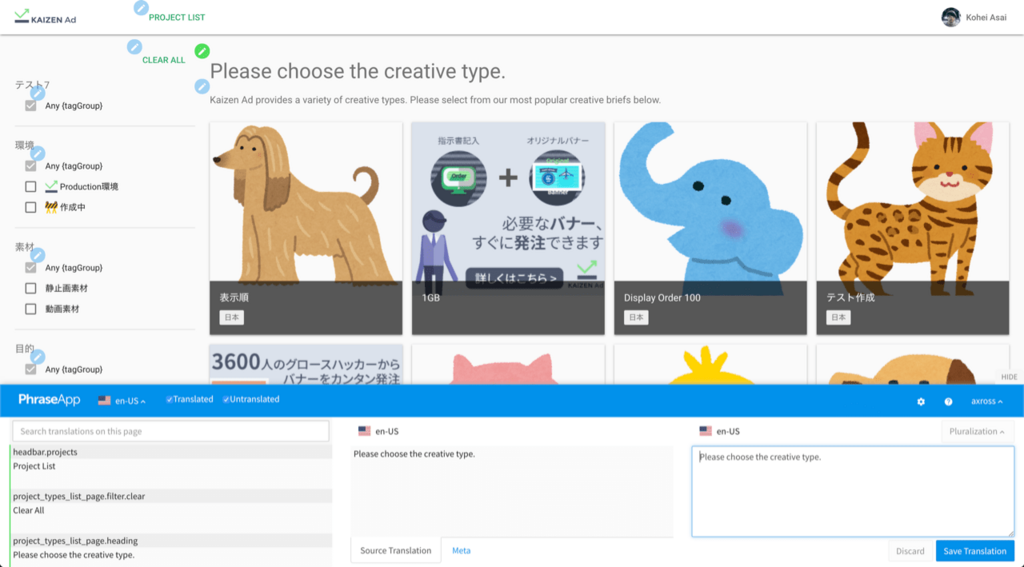Click source text 'Please choose the creative type.'

414,454
